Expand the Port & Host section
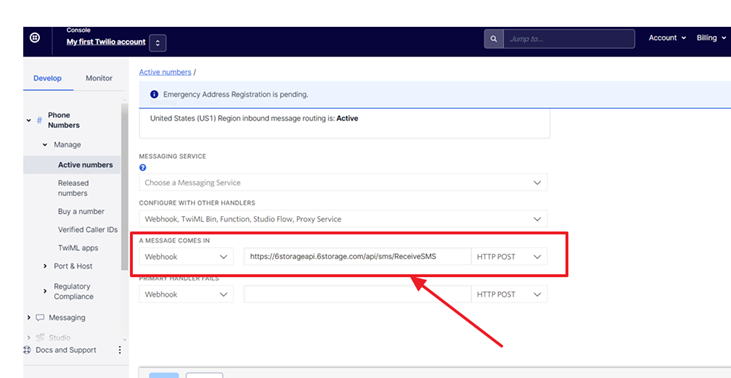The height and width of the screenshot is (378, 731). coord(45,266)
